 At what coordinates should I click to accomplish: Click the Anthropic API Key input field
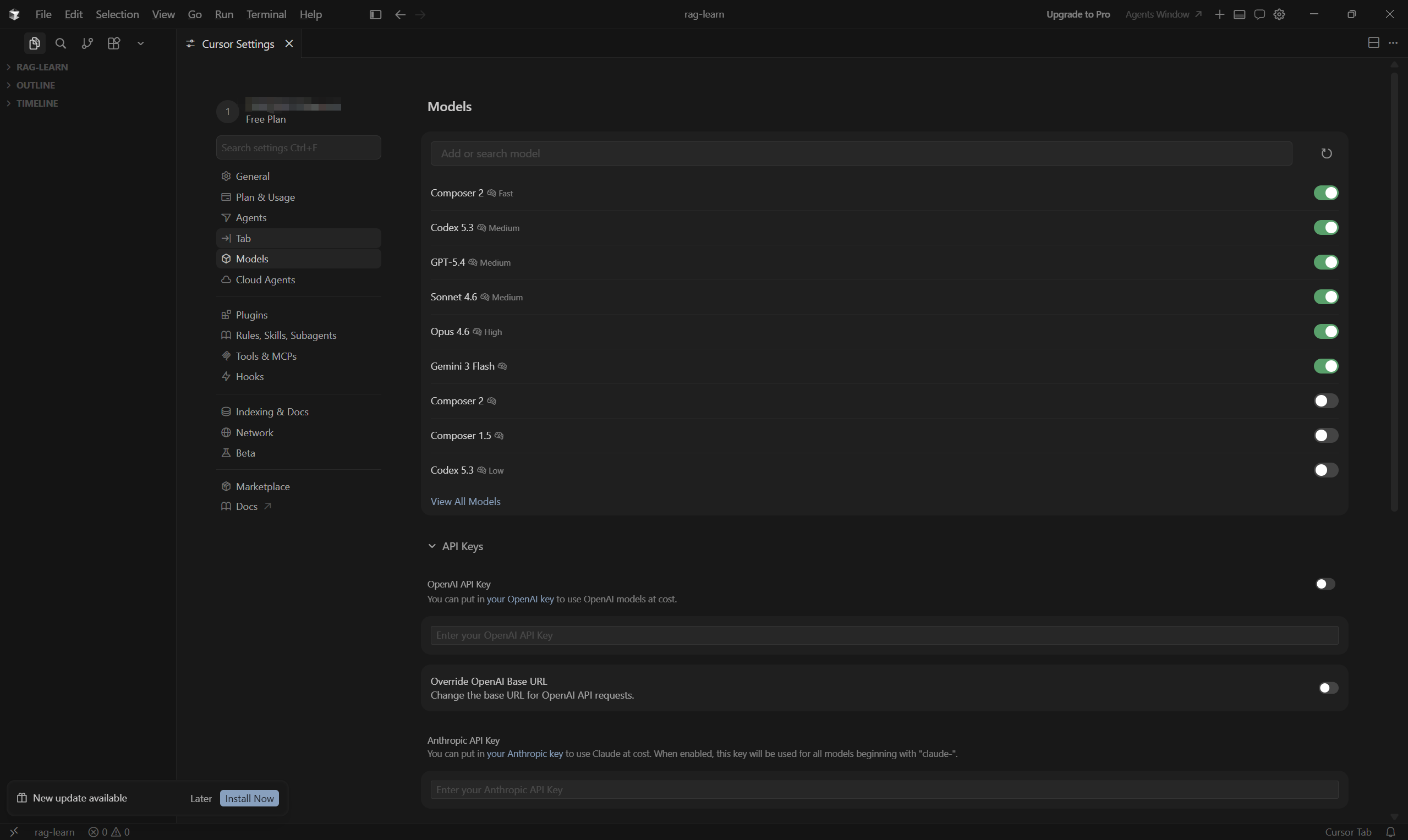[884, 789]
